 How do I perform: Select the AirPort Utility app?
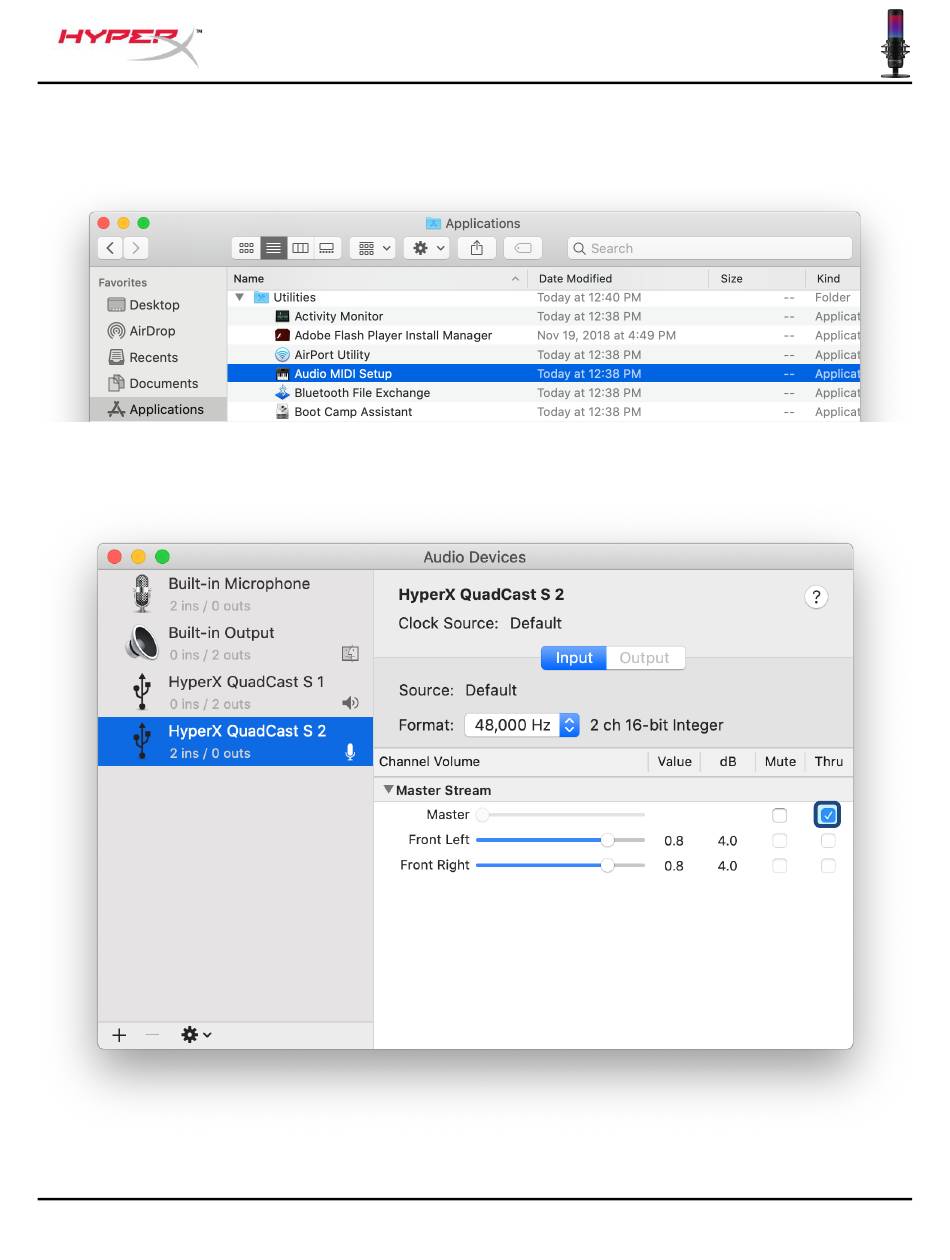pyautogui.click(x=544, y=354)
